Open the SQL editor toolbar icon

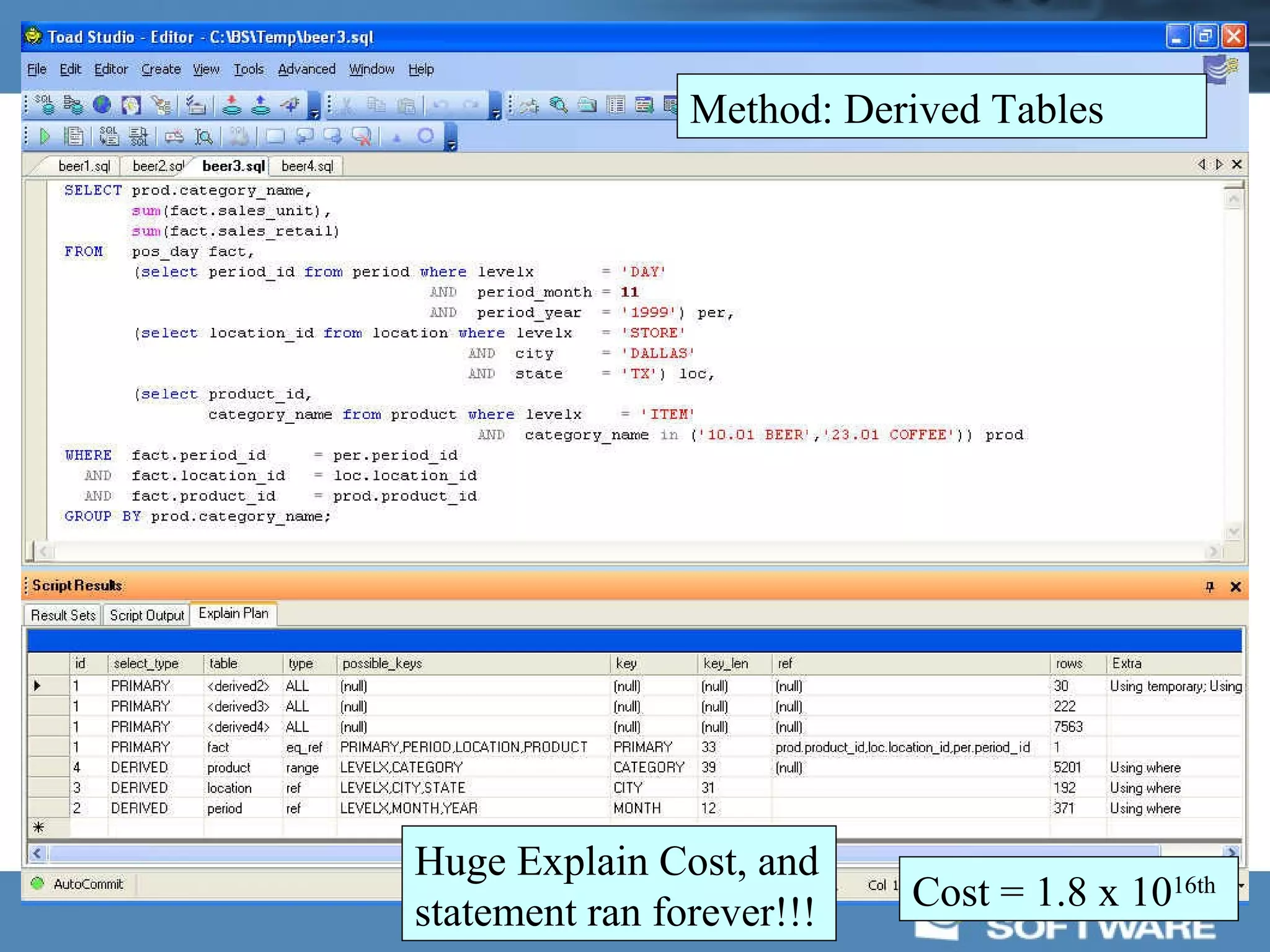44,104
